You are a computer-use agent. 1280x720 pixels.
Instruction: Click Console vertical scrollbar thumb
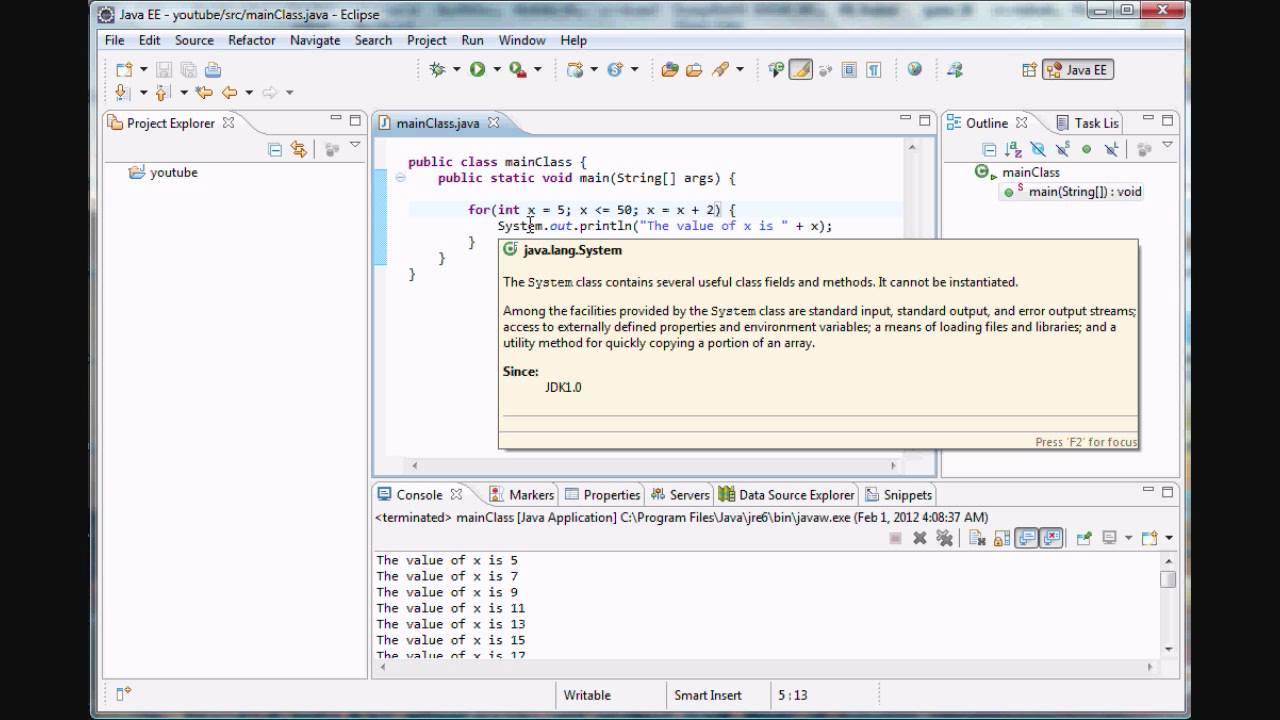click(1167, 579)
